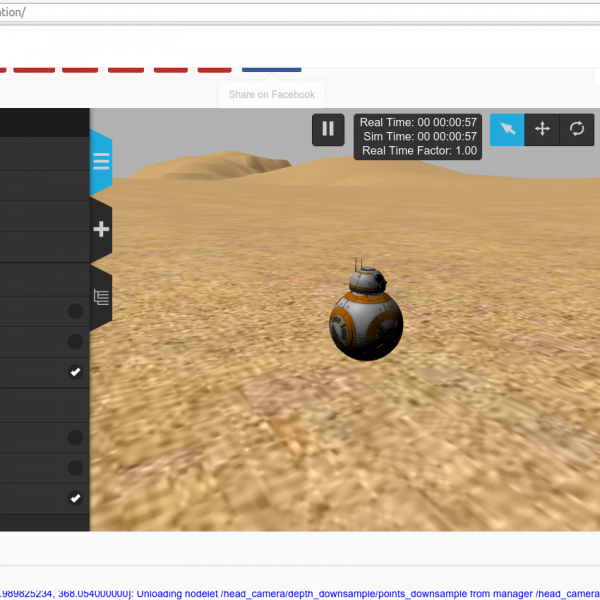Viewport: 600px width, 600px height.
Task: Activate the arrow selection mode tool
Action: pyautogui.click(x=507, y=130)
